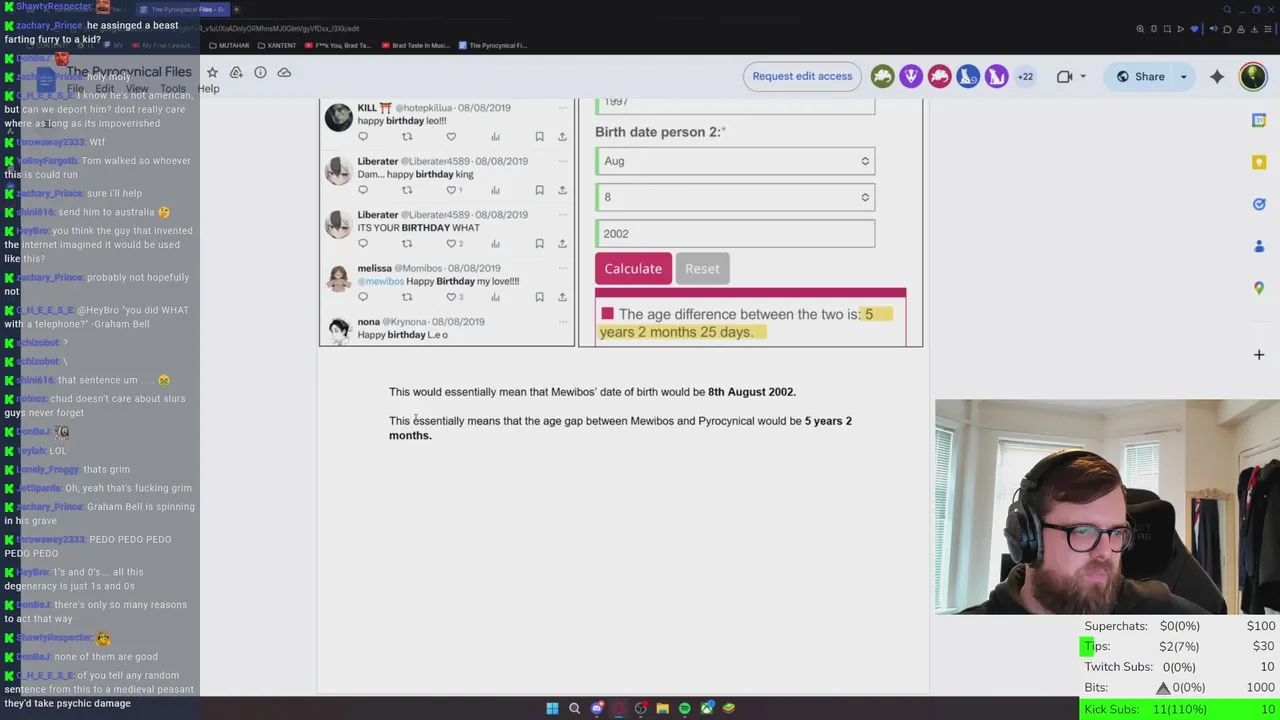Open The Pyrocynical Fi... bookmark
Image resolution: width=1280 pixels, height=720 pixels.
point(493,45)
